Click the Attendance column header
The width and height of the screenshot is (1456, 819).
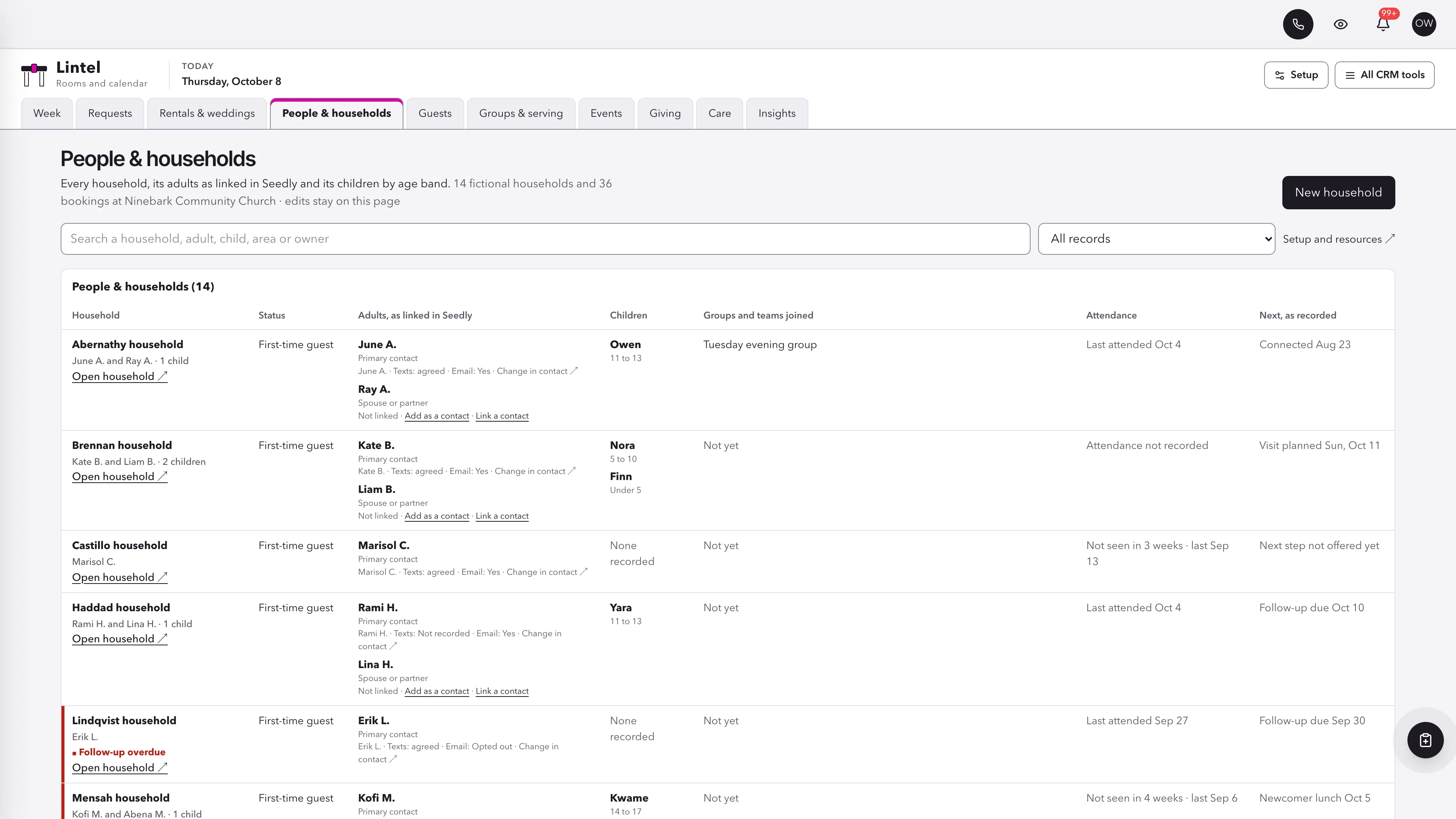pos(1111,315)
